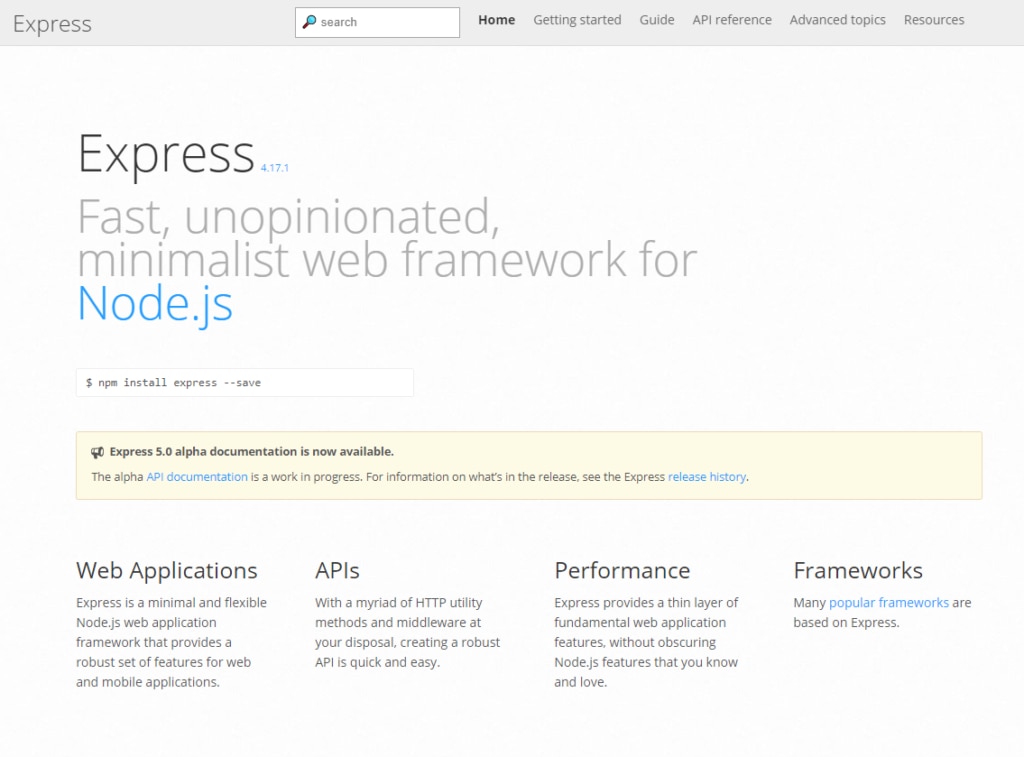Click the large Express title heading
This screenshot has height=757, width=1024.
(x=166, y=155)
